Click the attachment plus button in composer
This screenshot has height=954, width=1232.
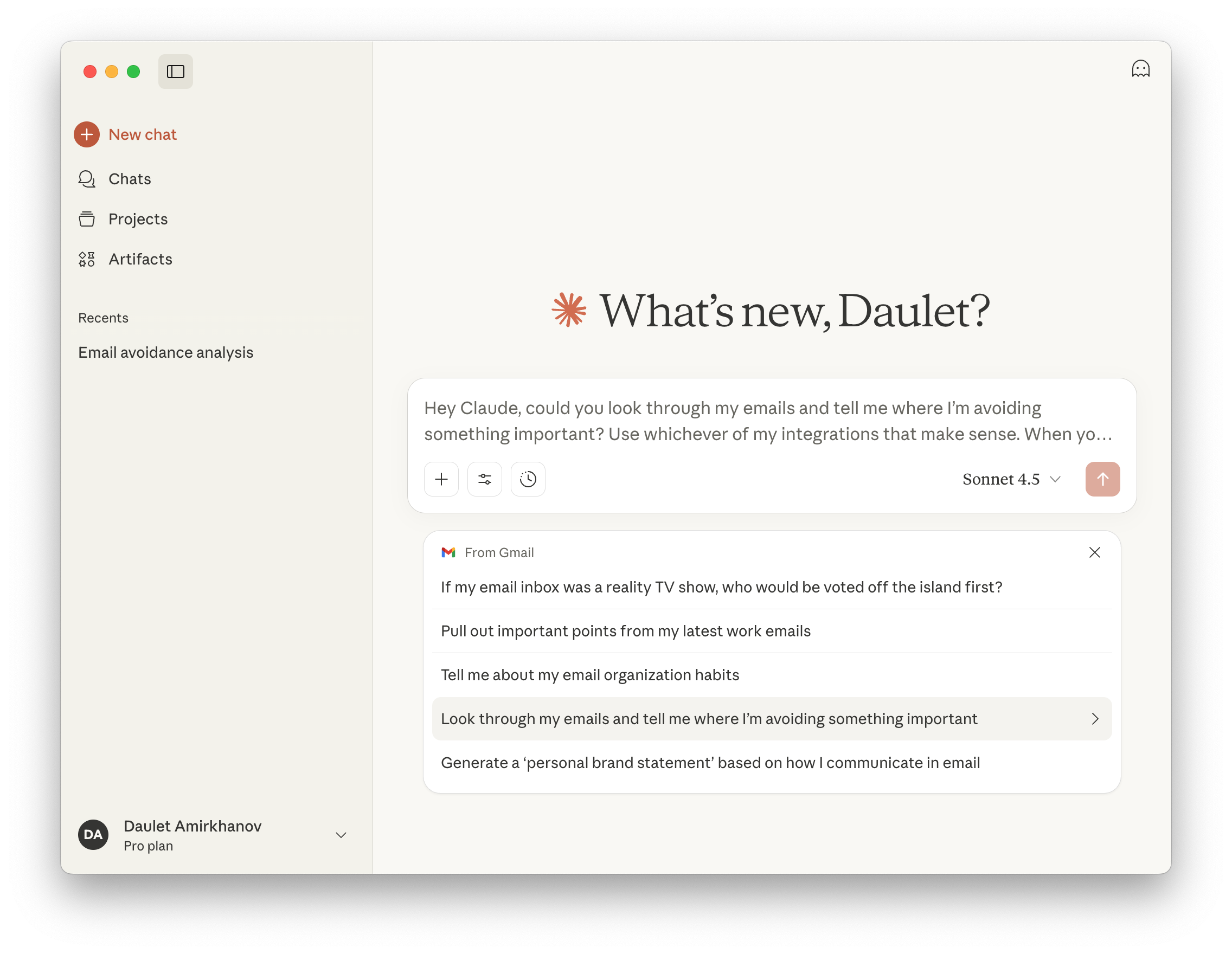tap(441, 479)
